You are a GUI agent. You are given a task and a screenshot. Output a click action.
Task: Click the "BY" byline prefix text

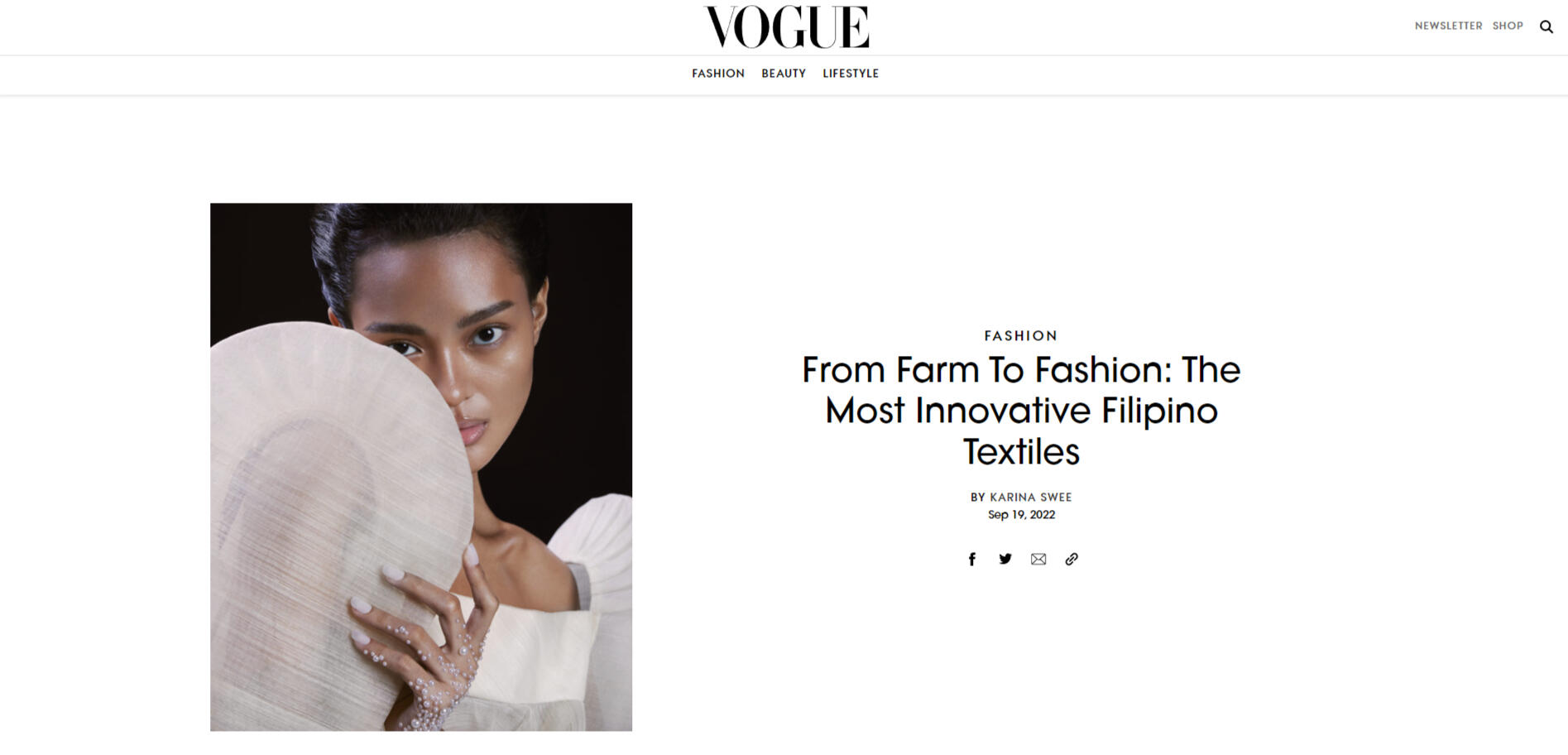[x=977, y=497]
